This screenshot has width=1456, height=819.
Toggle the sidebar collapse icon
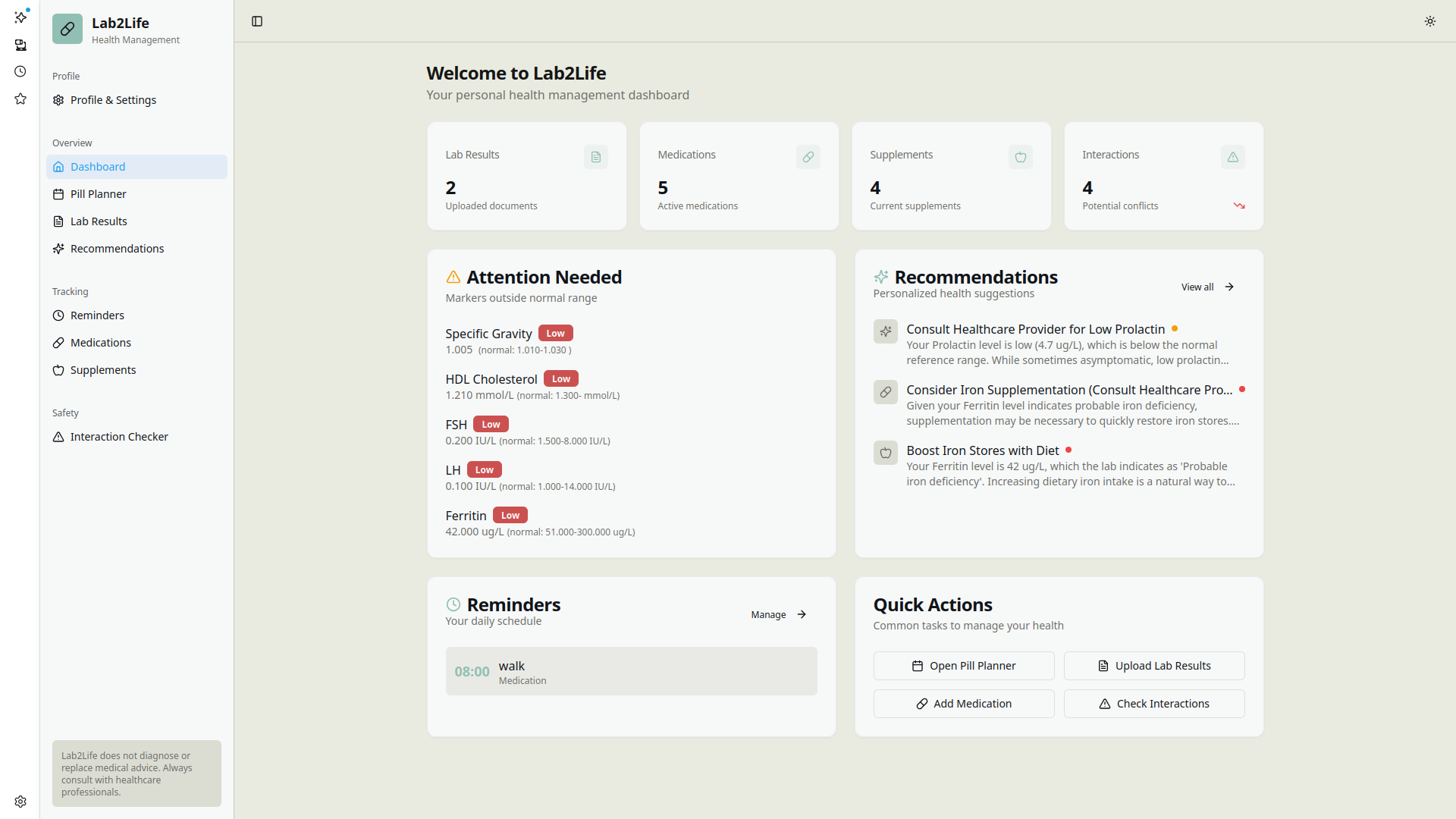tap(257, 21)
